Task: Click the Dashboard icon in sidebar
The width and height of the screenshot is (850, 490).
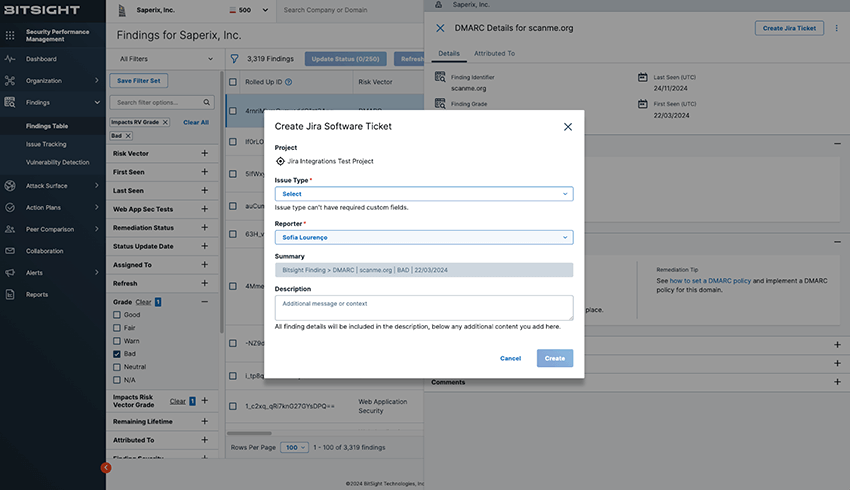Action: pos(10,59)
